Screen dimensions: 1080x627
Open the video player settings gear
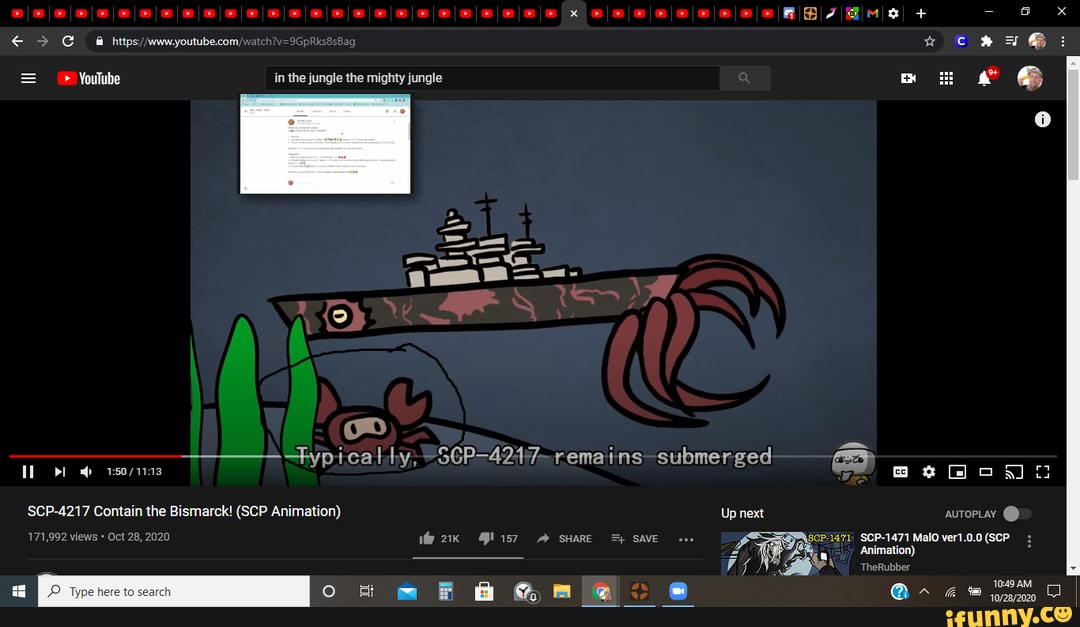tap(929, 472)
